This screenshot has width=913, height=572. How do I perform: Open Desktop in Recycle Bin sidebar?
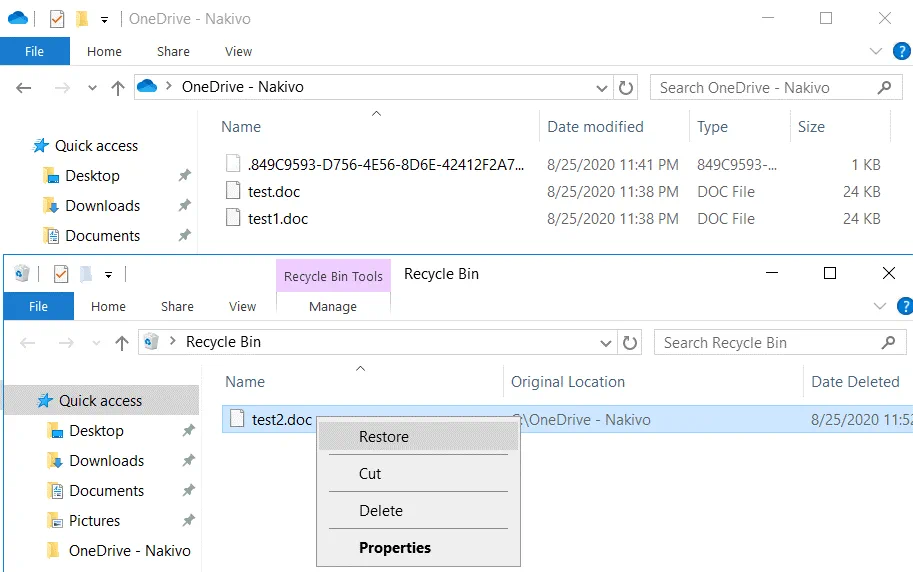[x=96, y=431]
